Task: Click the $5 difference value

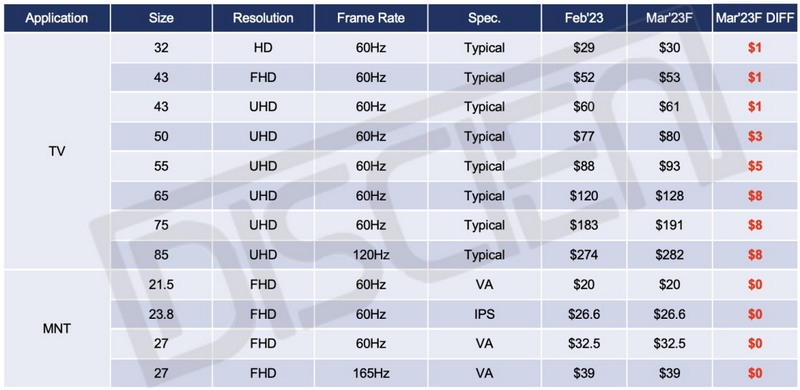Action: (755, 166)
